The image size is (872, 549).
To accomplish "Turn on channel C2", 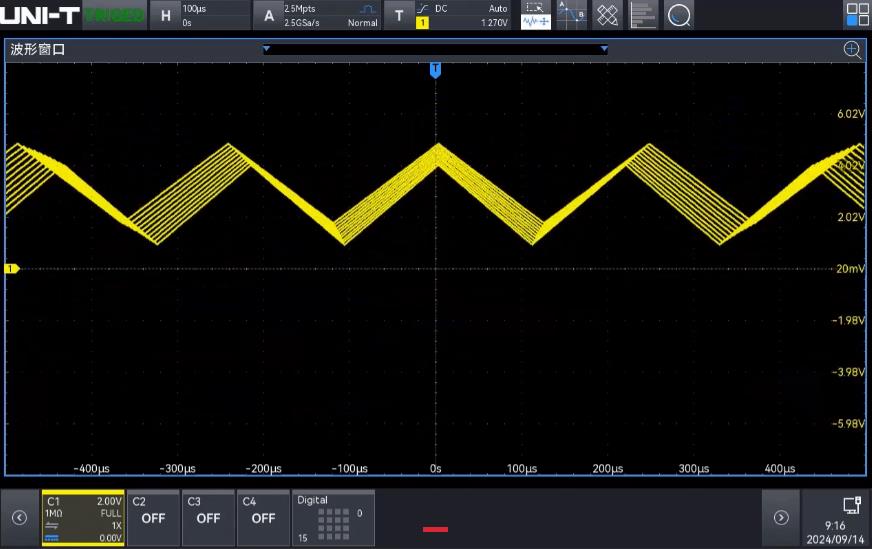I will (x=153, y=518).
